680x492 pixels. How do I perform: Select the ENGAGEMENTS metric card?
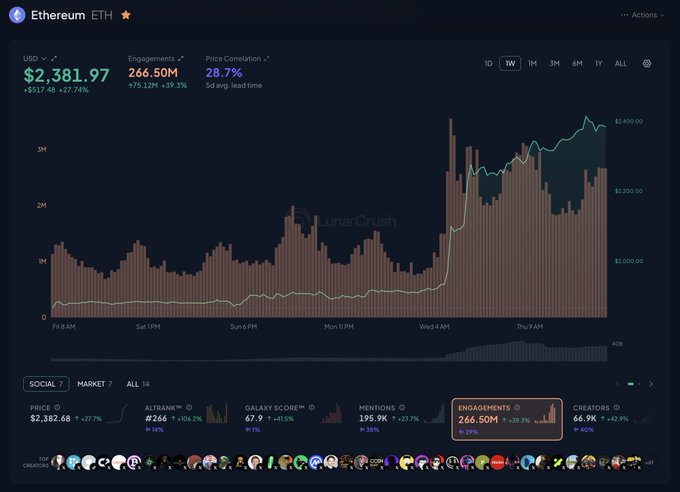click(507, 419)
